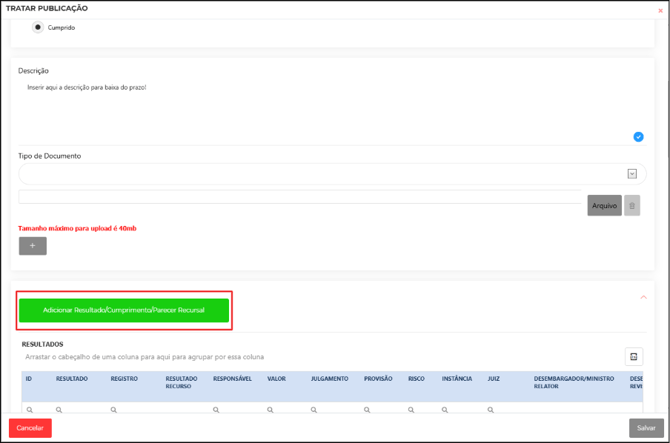Image resolution: width=670 pixels, height=443 pixels.
Task: Click Adicionar Resultado/Cumprimento/Parecer Recursal button
Action: click(124, 310)
